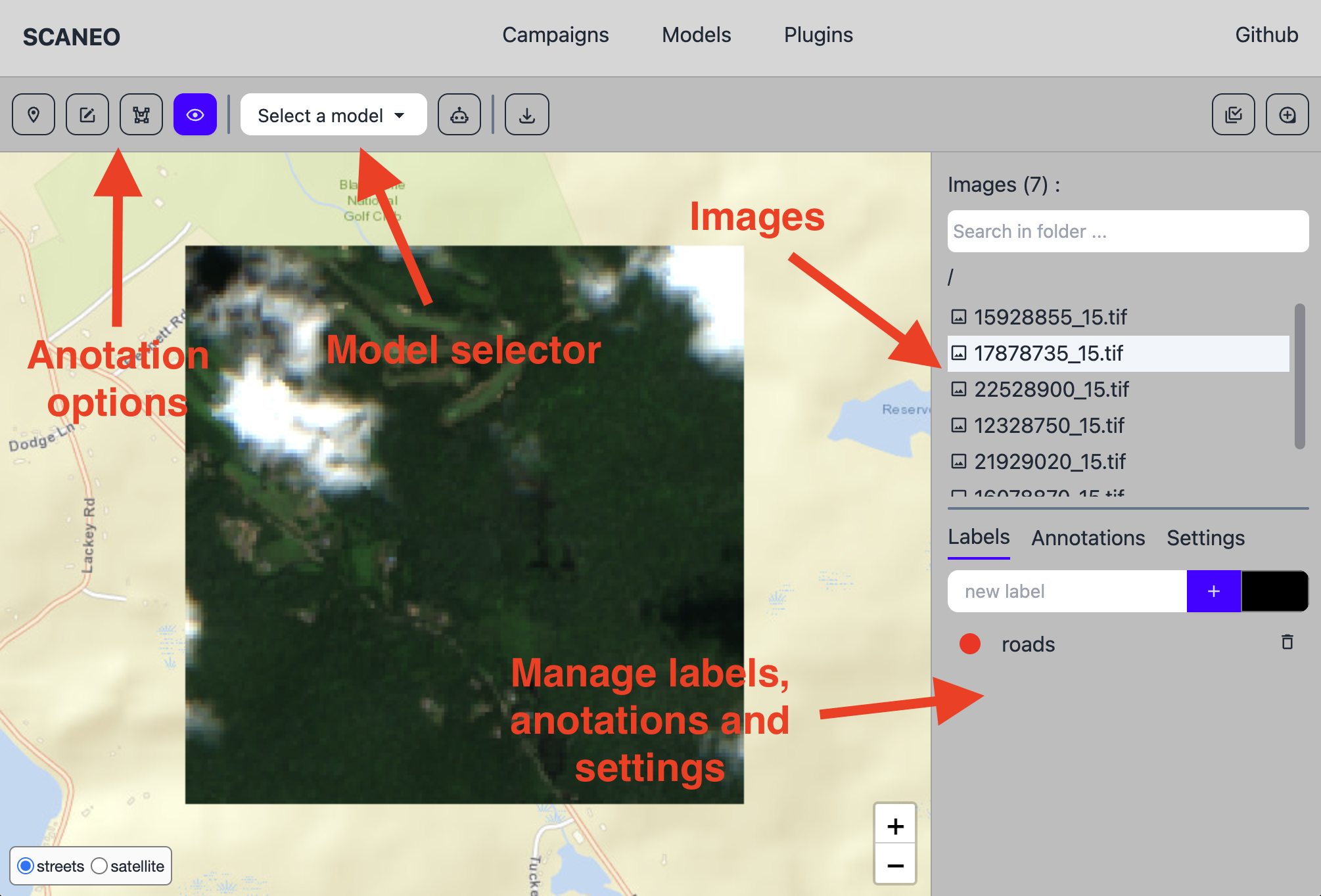This screenshot has width=1321, height=896.
Task: Select image 15928855_15.tif
Action: (1119, 317)
